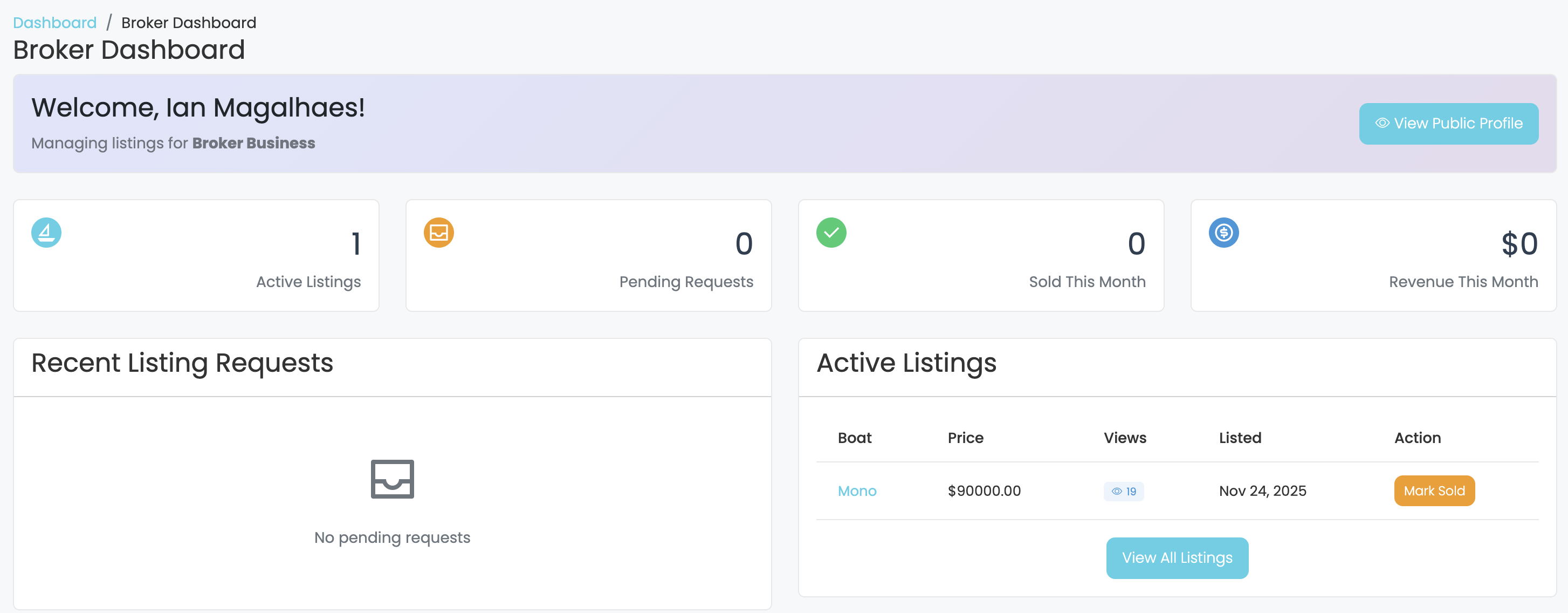Viewport: 1568px width, 613px height.
Task: Click the orange inbox Pending Requests icon
Action: [x=438, y=232]
